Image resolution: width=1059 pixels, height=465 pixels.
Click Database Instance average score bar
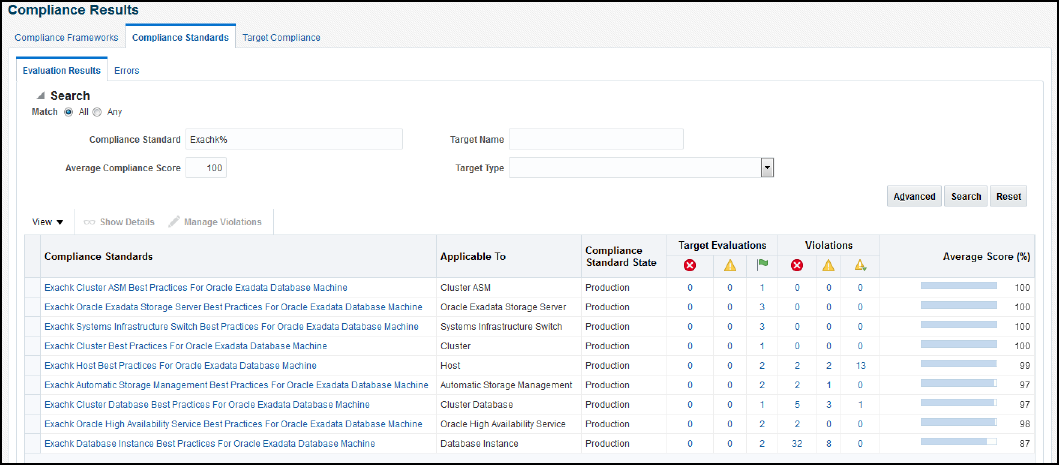958,443
